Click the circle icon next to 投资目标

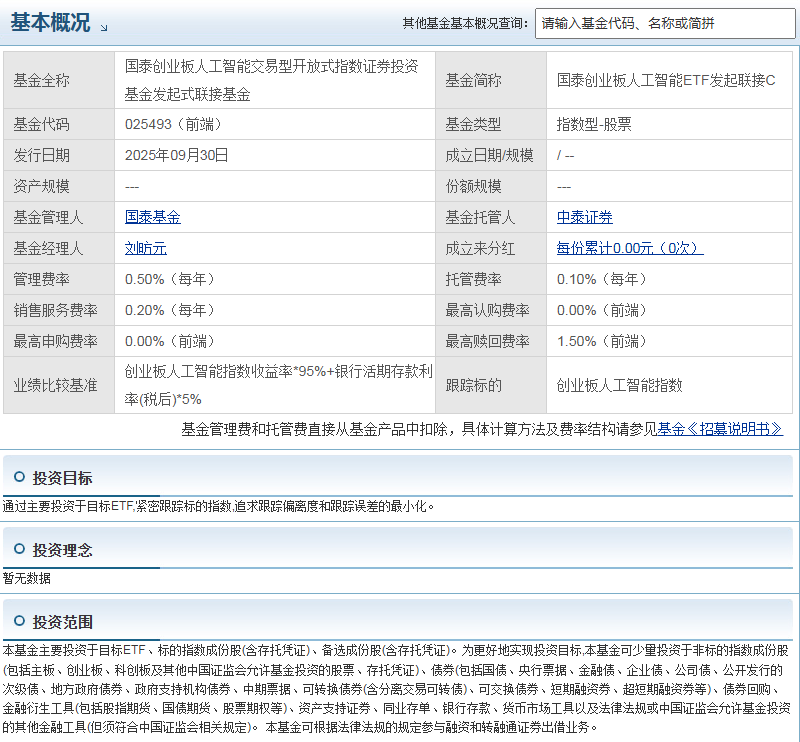pyautogui.click(x=19, y=477)
